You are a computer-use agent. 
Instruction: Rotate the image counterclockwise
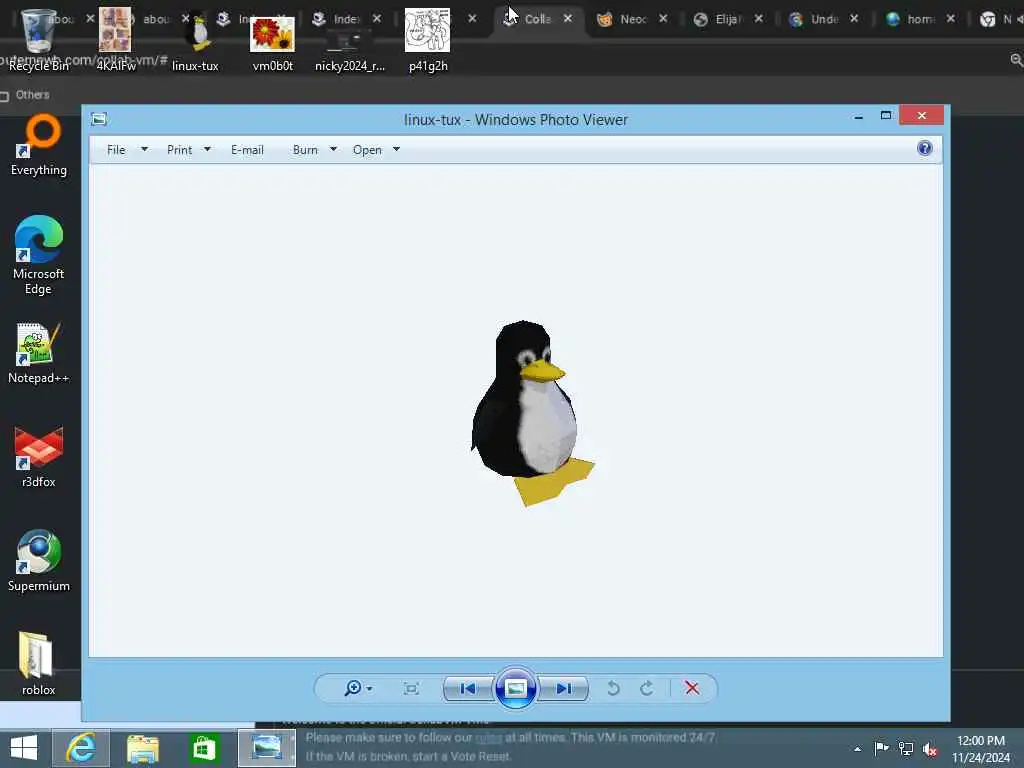click(613, 688)
